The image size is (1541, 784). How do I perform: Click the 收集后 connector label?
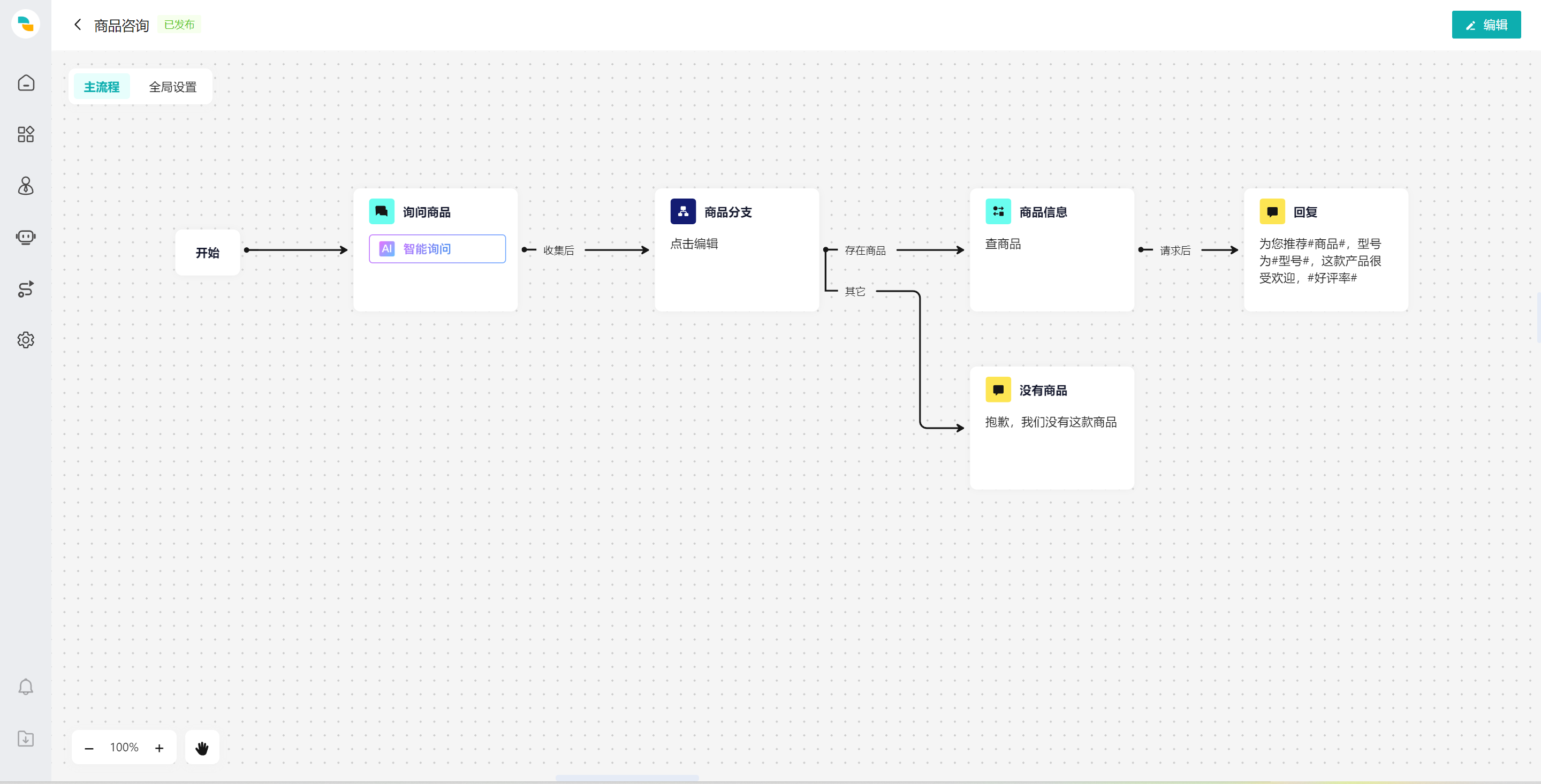point(558,250)
